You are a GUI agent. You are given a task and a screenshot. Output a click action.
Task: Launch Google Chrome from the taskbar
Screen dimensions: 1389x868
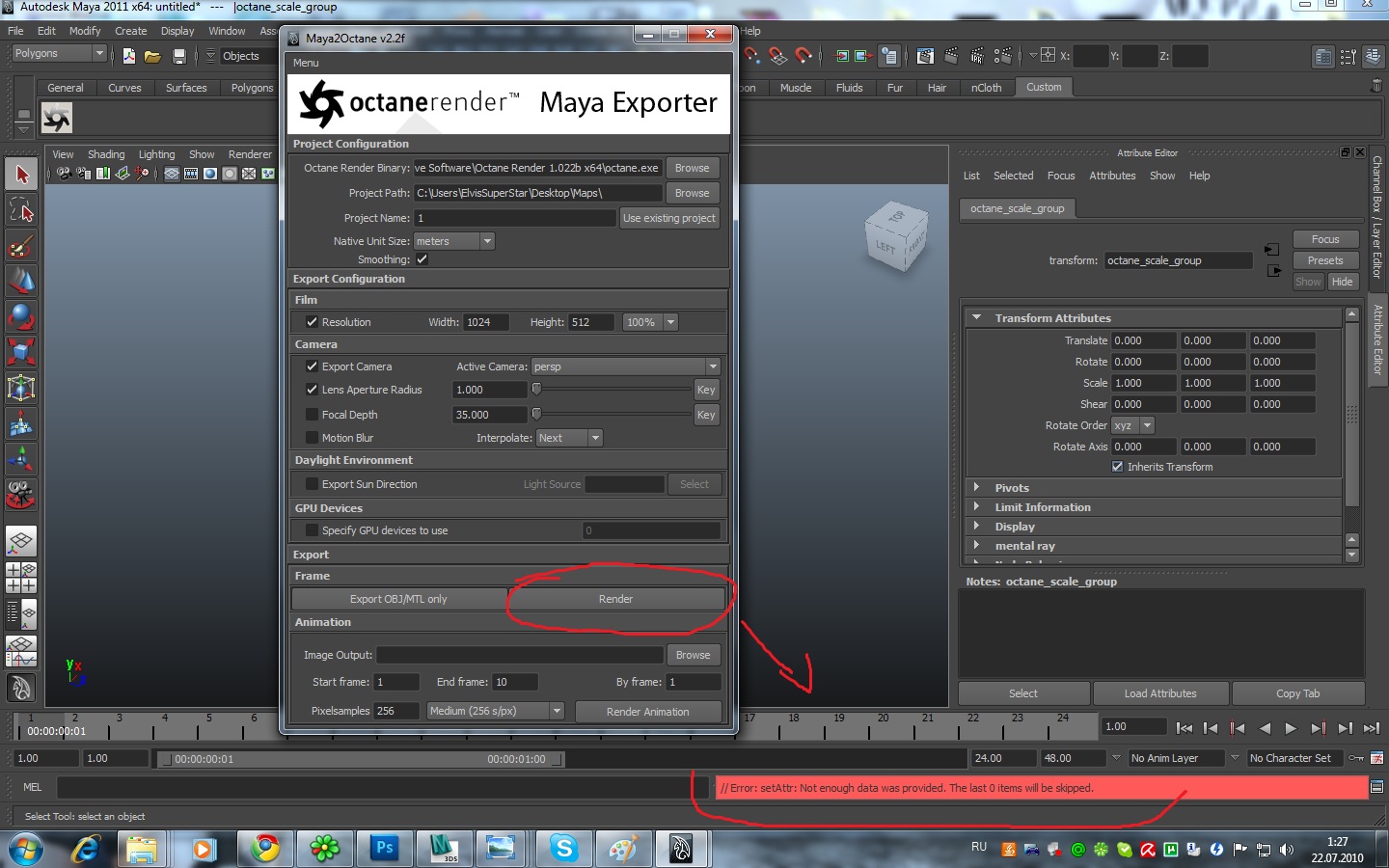point(264,849)
